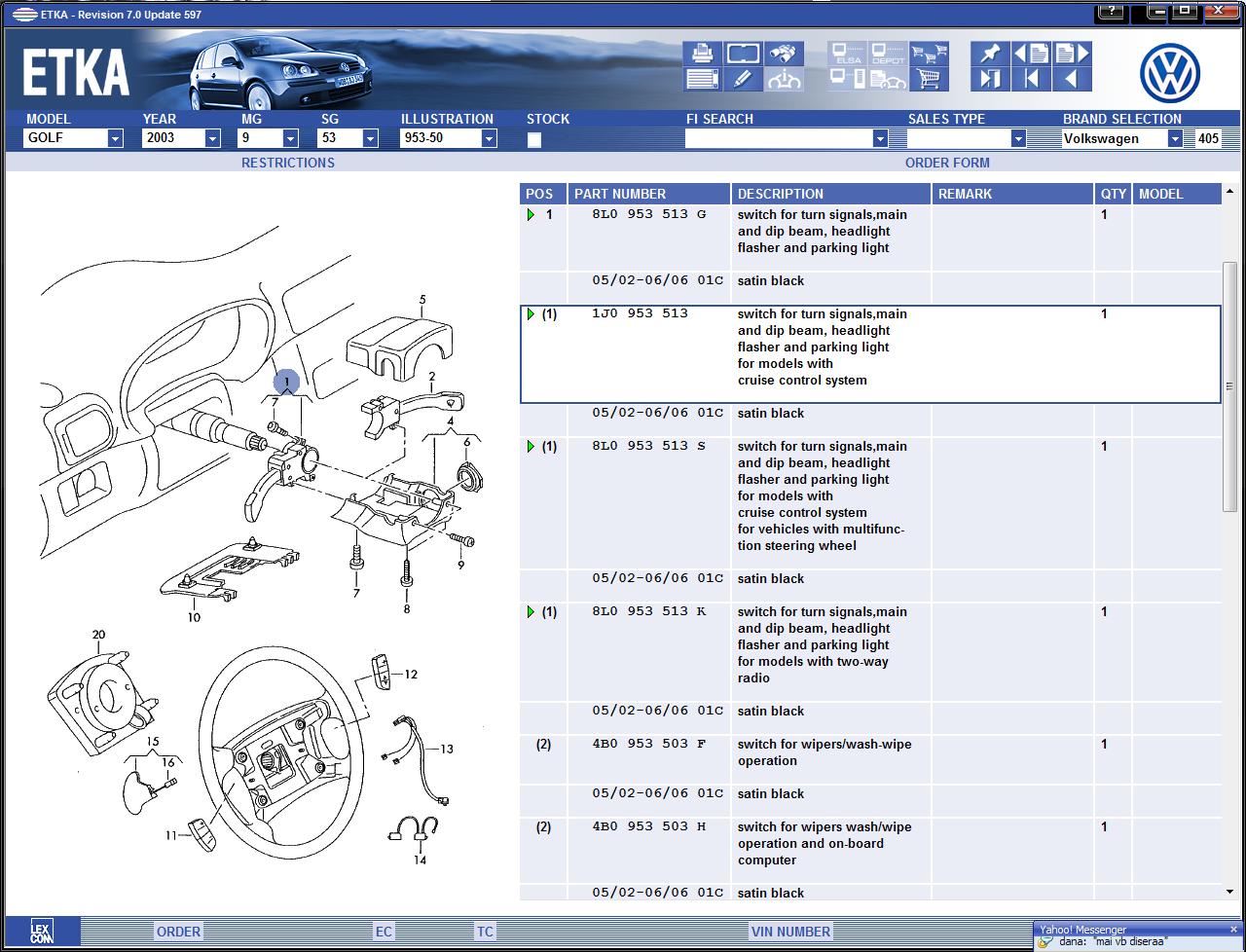Click callout number 20 in diagram
Image resolution: width=1246 pixels, height=952 pixels.
pyautogui.click(x=98, y=635)
